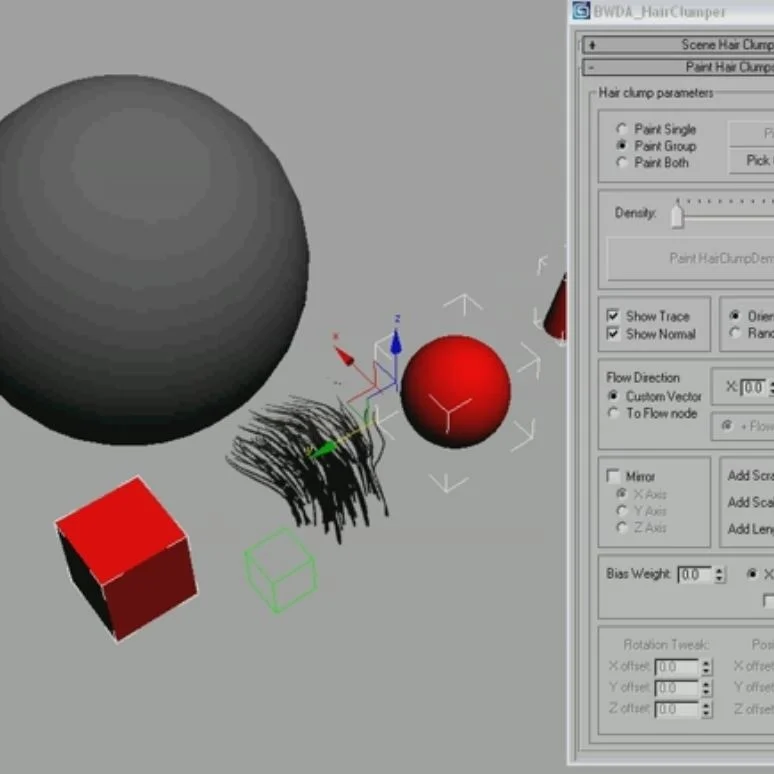Click the Rotation Tweak Z offset field
The width and height of the screenshot is (774, 774).
[676, 709]
